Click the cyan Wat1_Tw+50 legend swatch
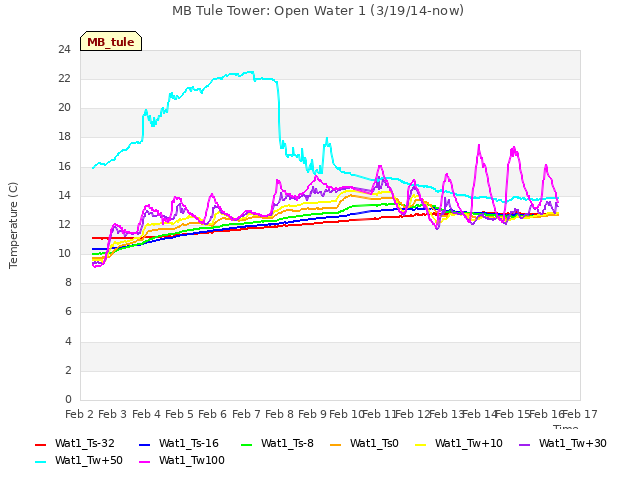 40,462
